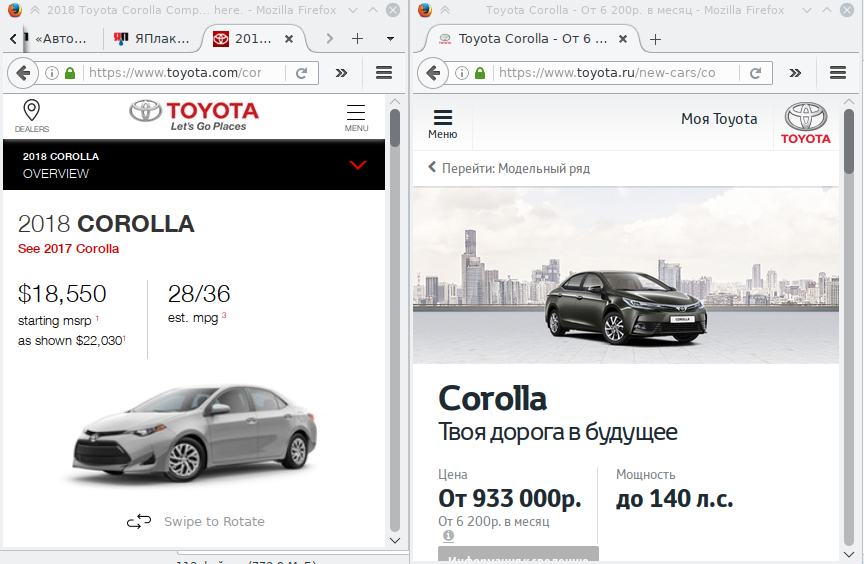Select the Toyota Corolla - От 6 tab
This screenshot has width=864, height=564.
pyautogui.click(x=533, y=39)
